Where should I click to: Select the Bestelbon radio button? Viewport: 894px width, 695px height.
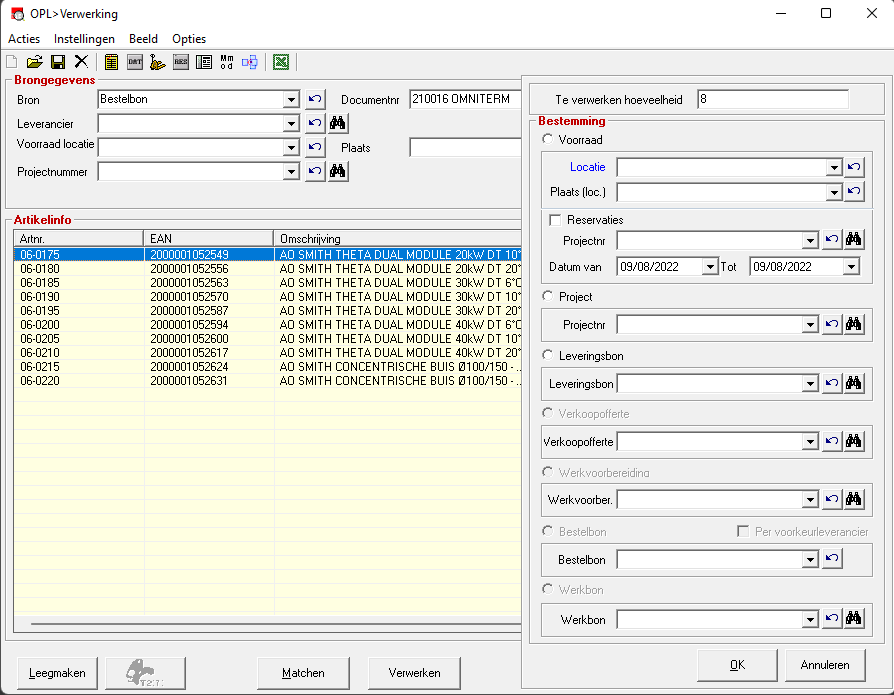548,531
